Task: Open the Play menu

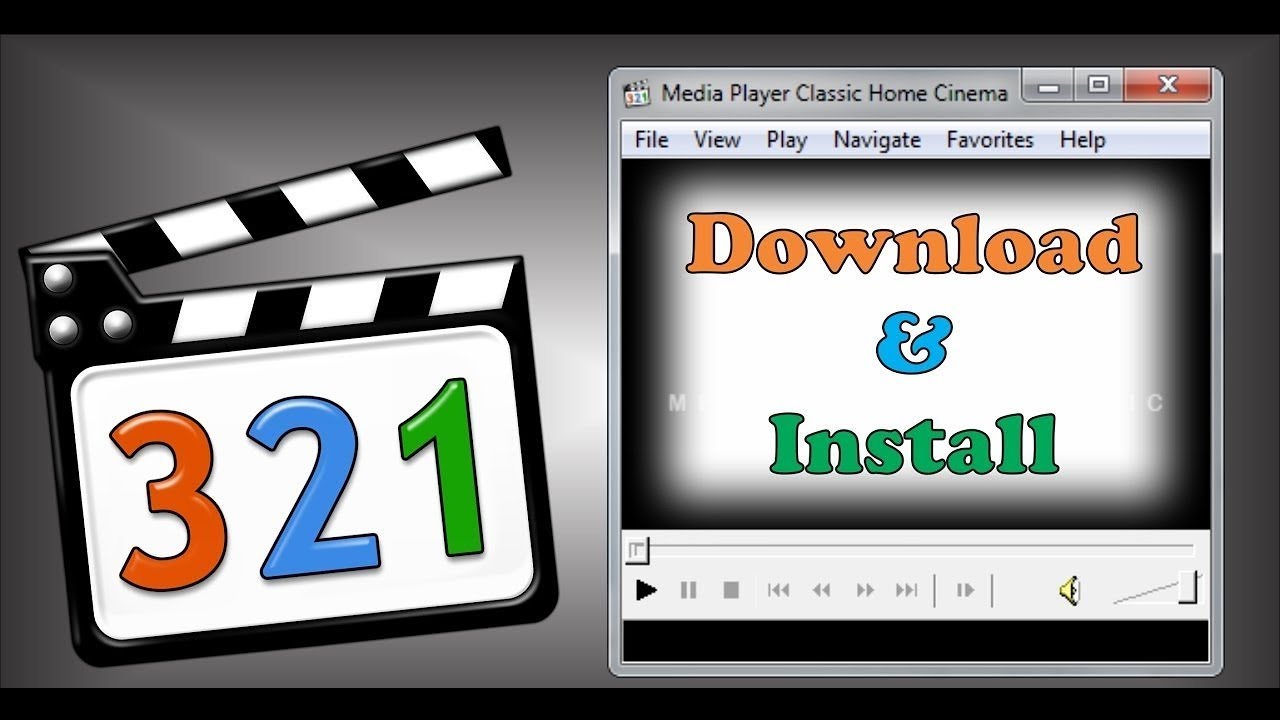Action: pyautogui.click(x=787, y=140)
